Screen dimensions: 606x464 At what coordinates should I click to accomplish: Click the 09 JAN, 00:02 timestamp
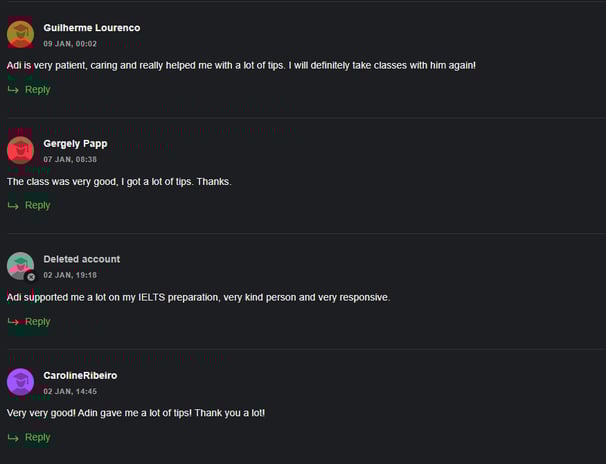coord(70,44)
